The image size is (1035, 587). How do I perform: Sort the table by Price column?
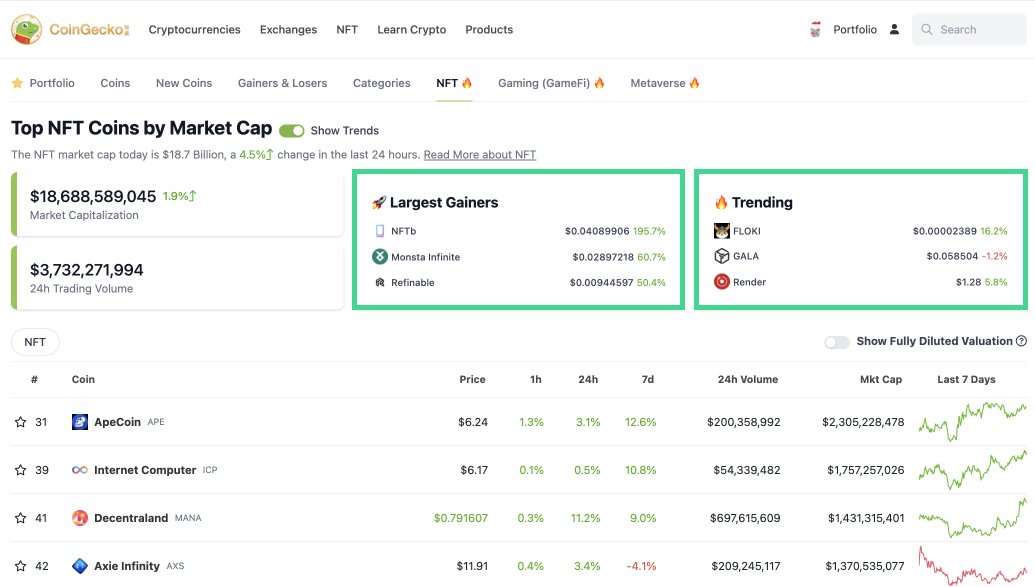tap(473, 380)
